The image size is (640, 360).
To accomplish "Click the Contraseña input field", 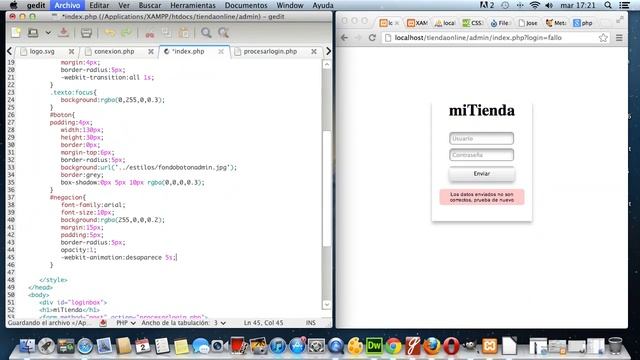I will tap(481, 155).
